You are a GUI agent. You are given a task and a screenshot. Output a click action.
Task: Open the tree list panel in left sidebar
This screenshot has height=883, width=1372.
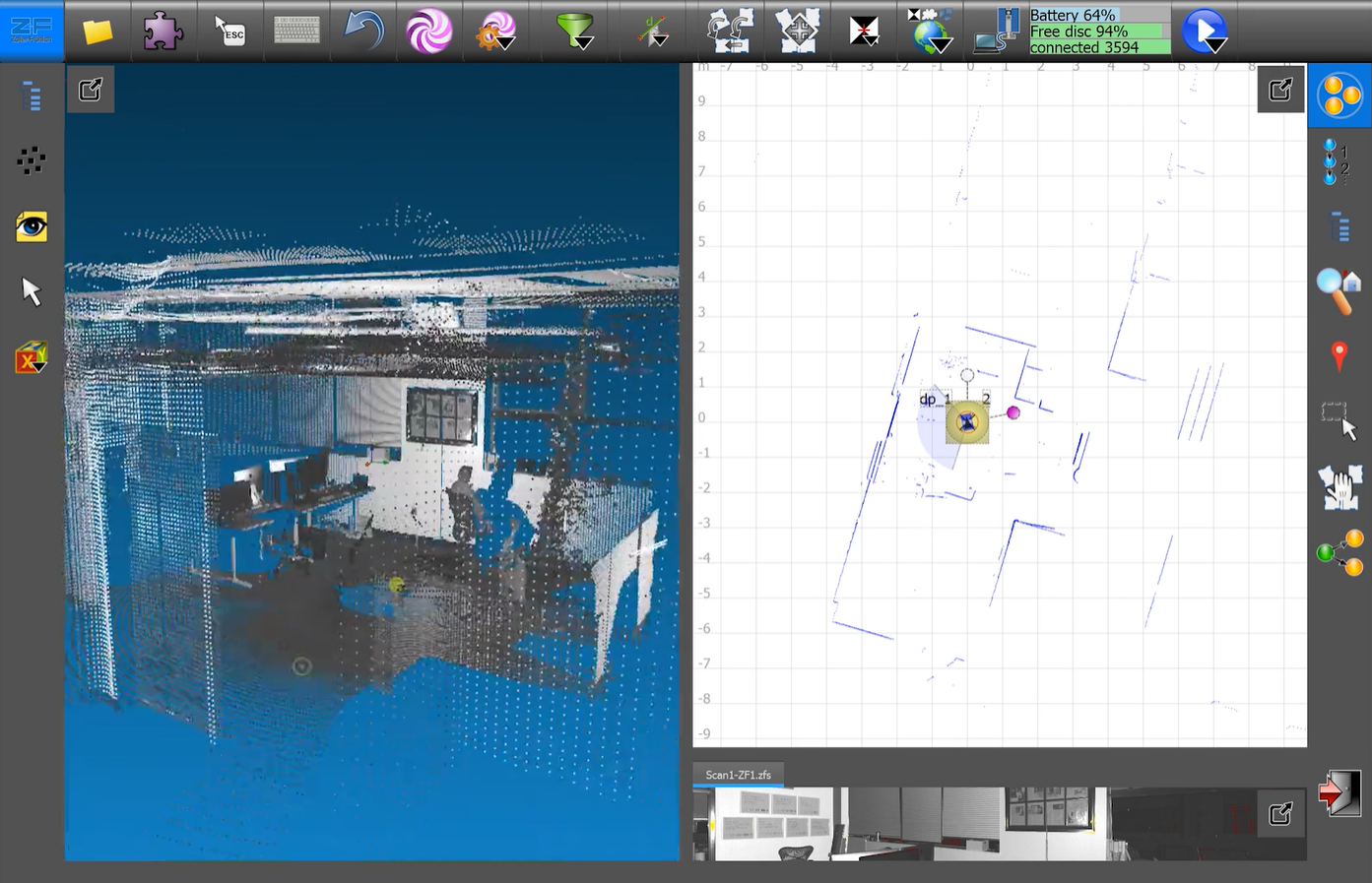coord(32,95)
